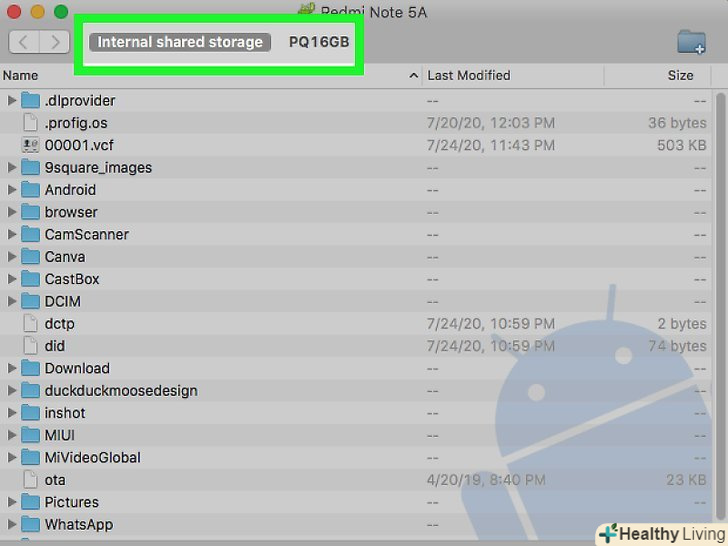Select the Download folder name

(x=77, y=368)
